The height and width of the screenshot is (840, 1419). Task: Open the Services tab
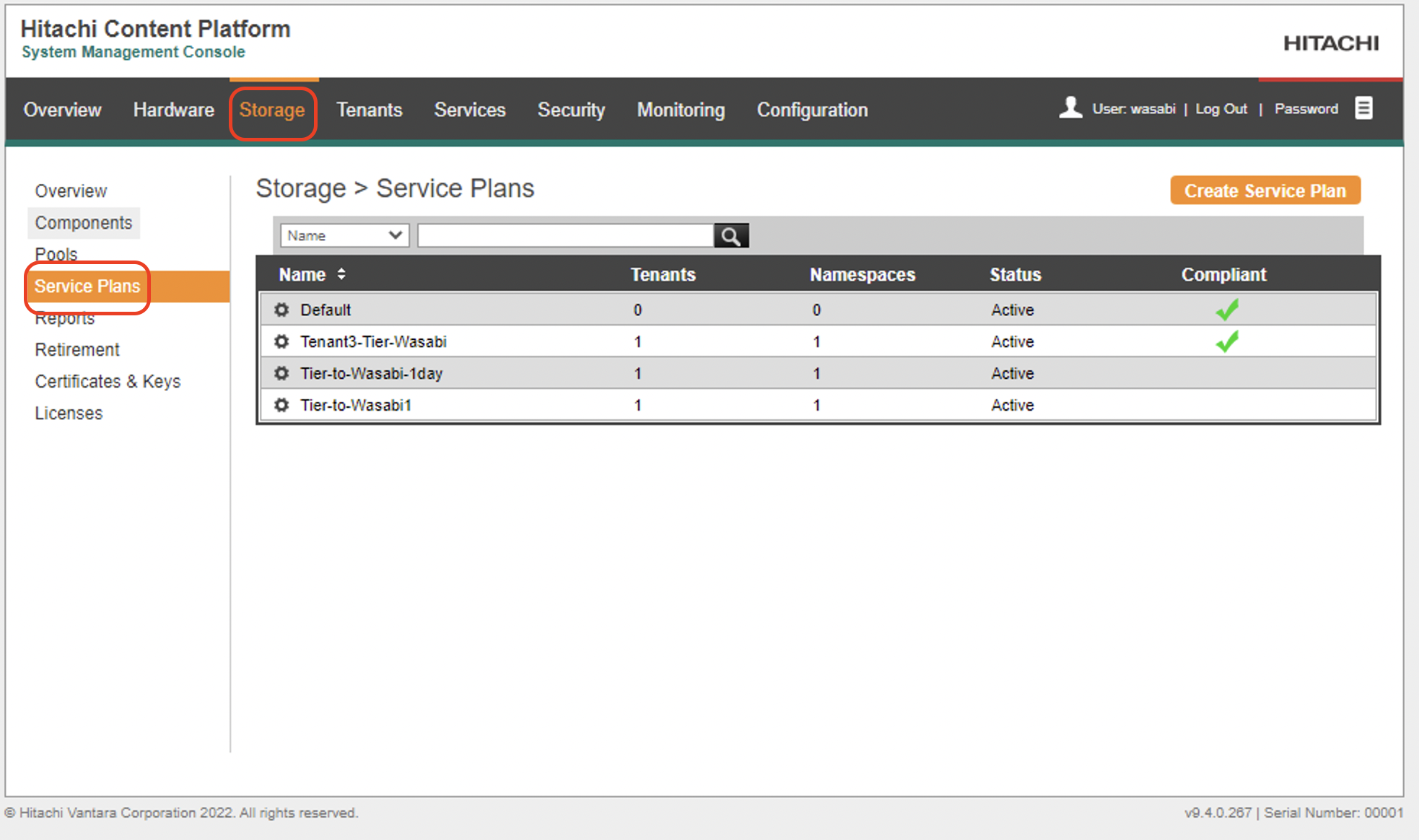[x=470, y=110]
